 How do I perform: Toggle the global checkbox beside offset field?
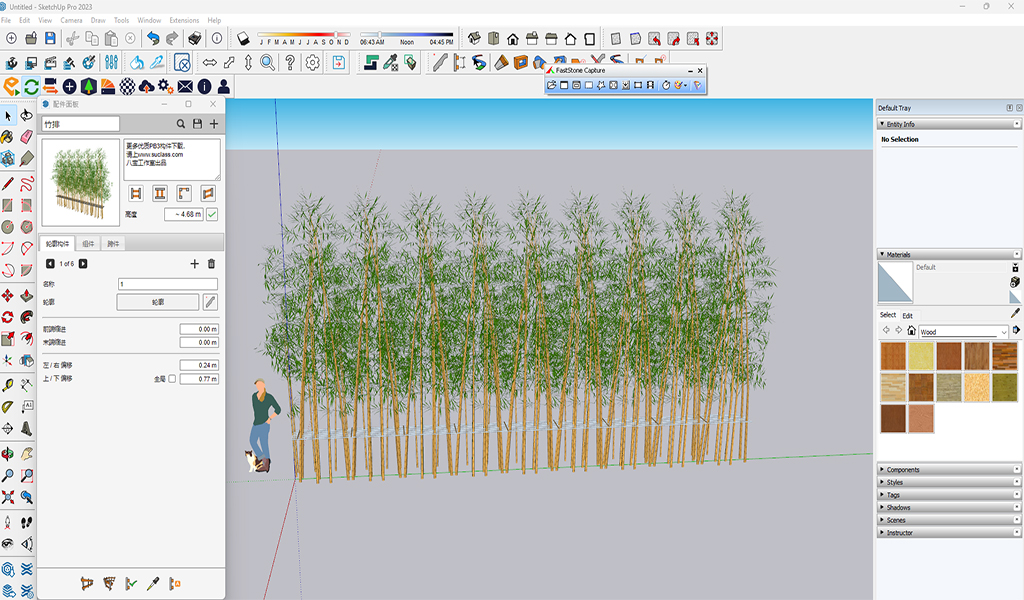[x=172, y=379]
